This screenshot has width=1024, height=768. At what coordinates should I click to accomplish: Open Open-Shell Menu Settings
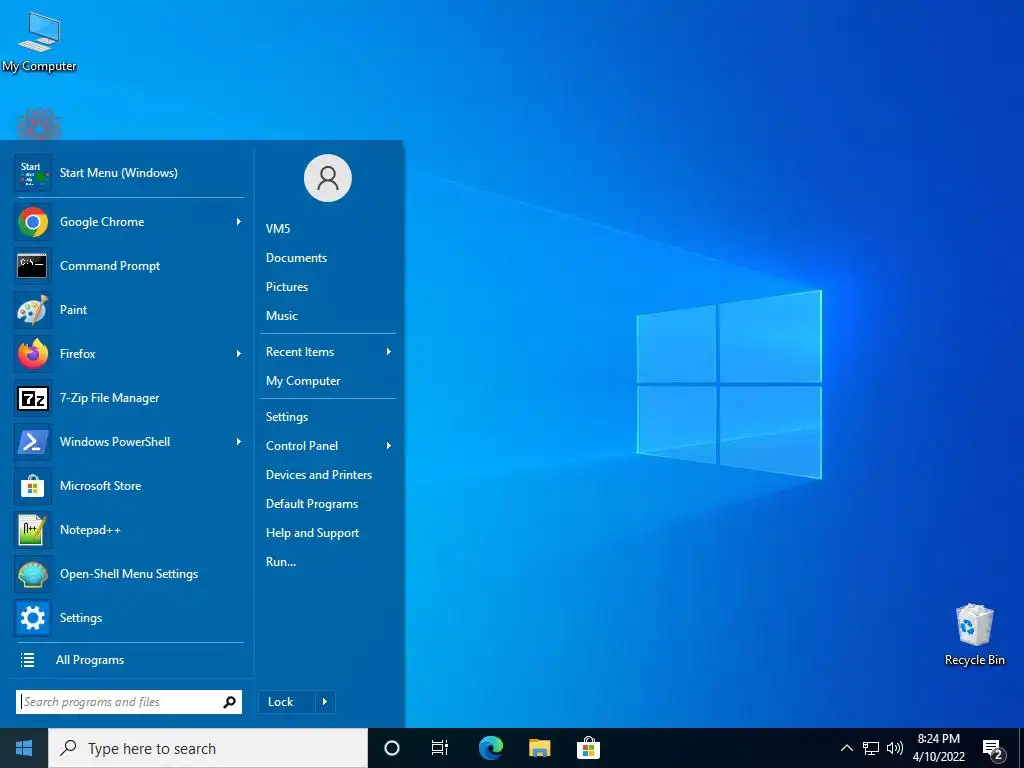pyautogui.click(x=129, y=574)
